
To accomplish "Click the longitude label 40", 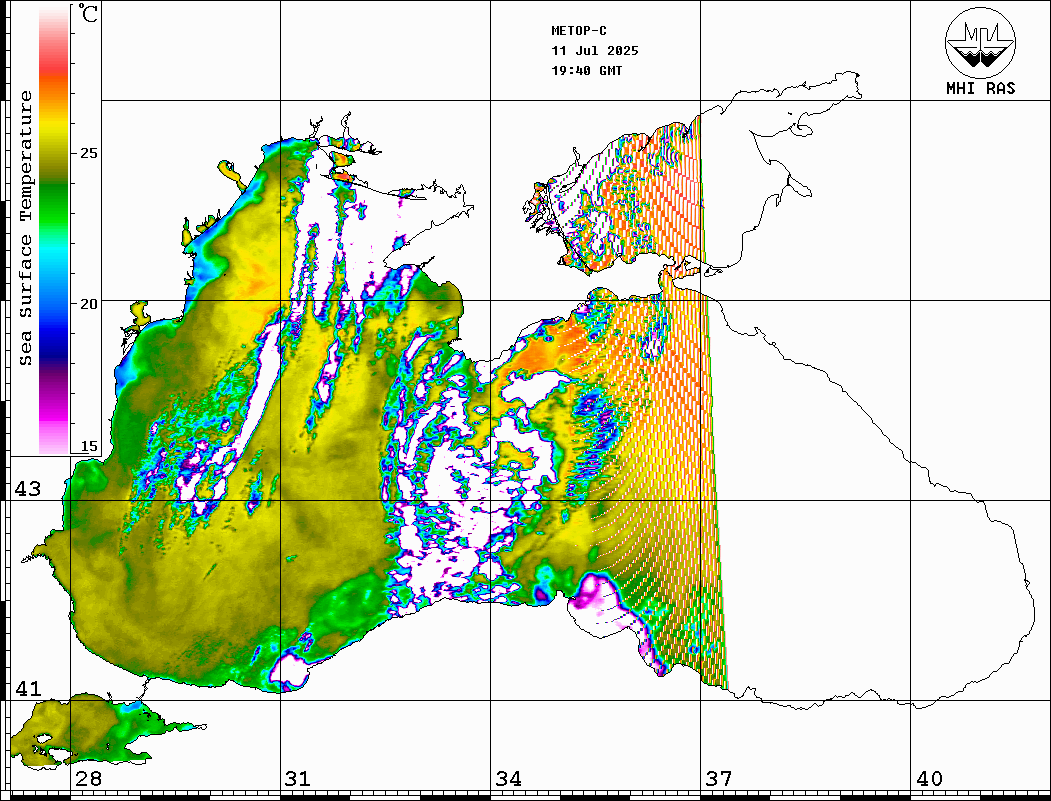I will click(929, 779).
